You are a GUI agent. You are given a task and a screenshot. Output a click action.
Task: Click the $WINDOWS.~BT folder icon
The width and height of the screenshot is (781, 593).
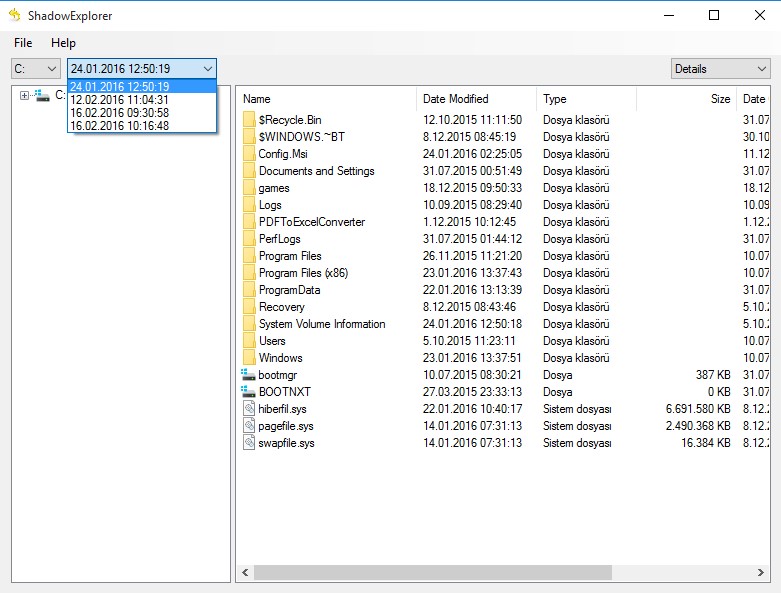click(x=249, y=137)
